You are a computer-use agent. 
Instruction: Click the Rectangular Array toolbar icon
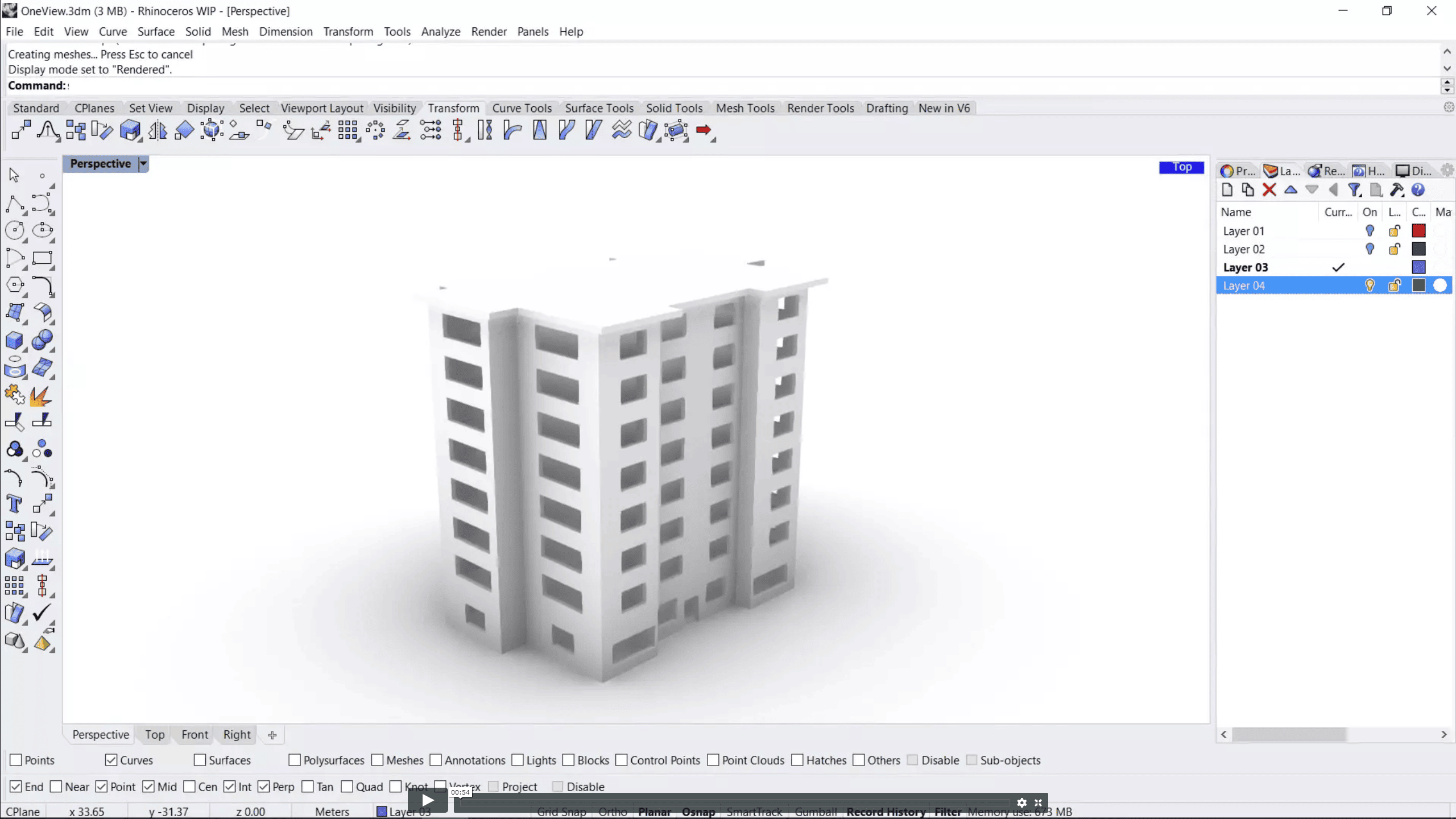(x=348, y=130)
